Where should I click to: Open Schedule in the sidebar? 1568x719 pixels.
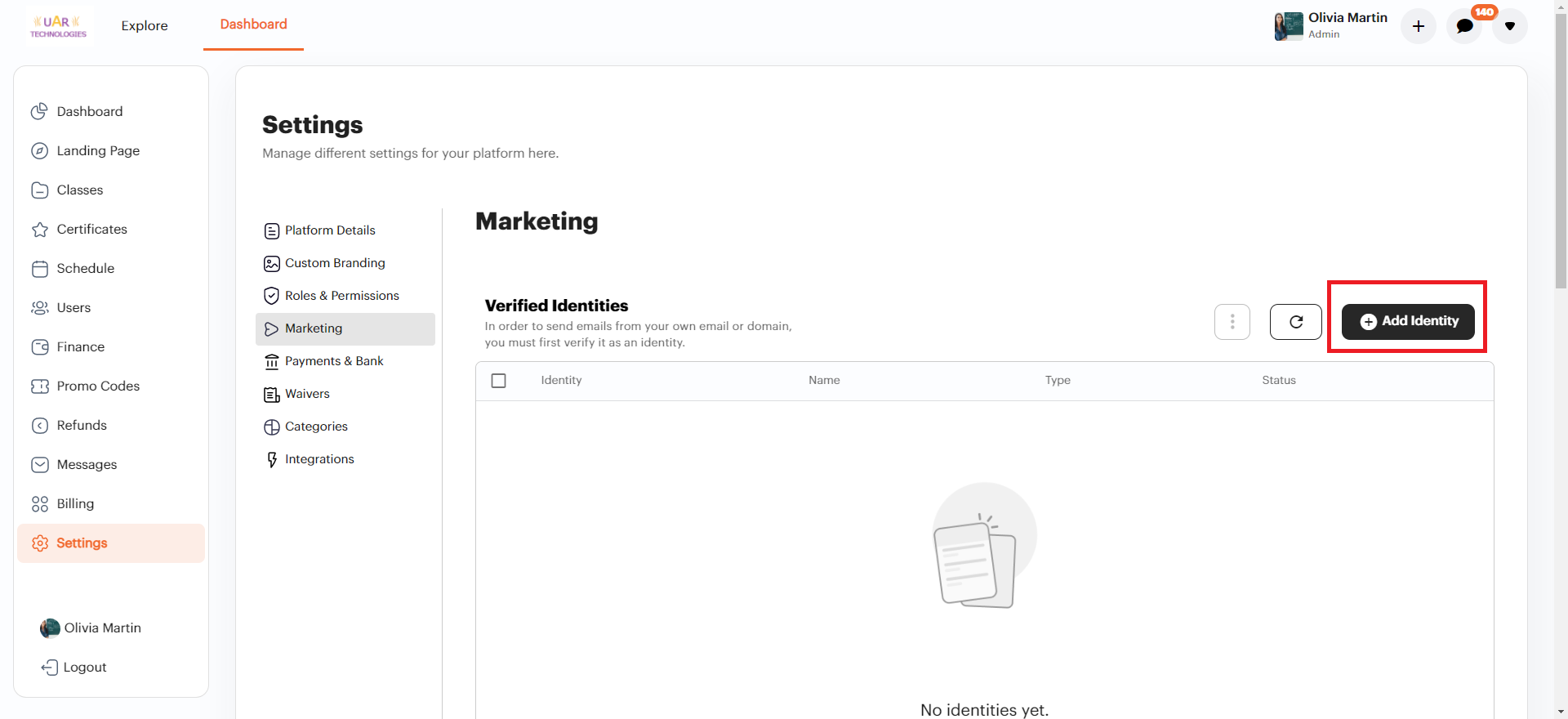86,268
